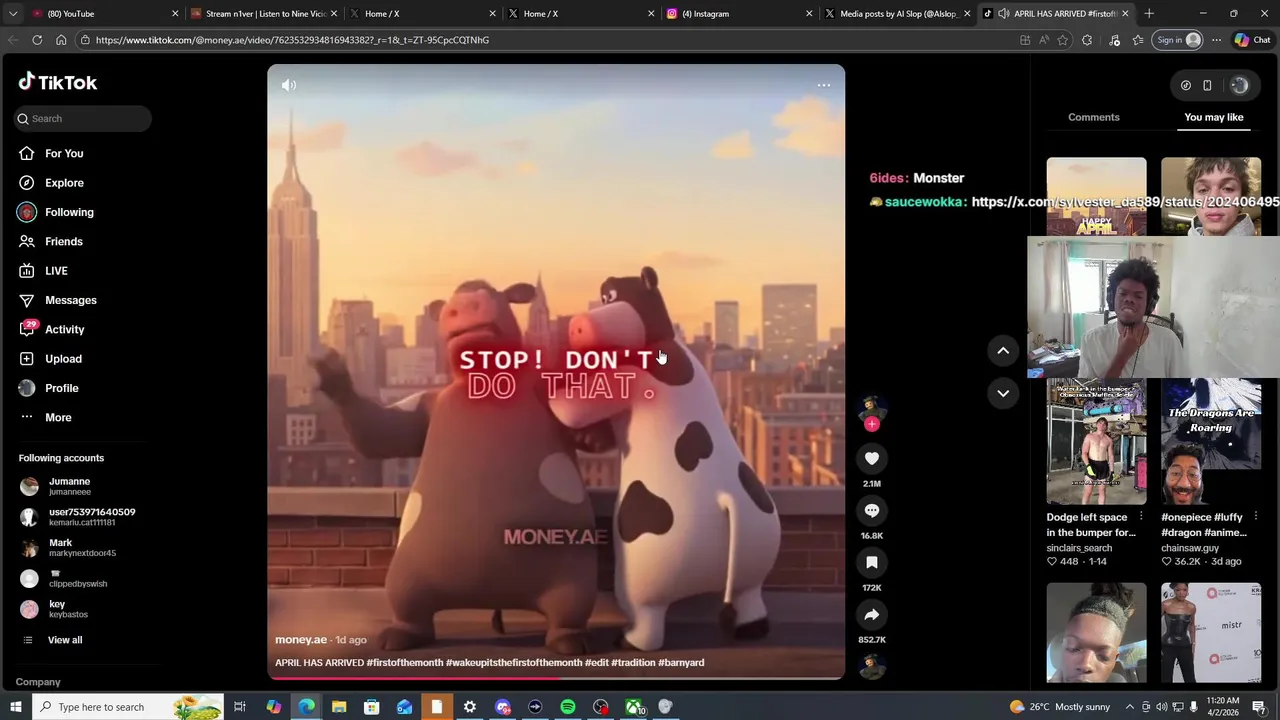Open Edge settings and more ellipsis

pyautogui.click(x=1216, y=40)
